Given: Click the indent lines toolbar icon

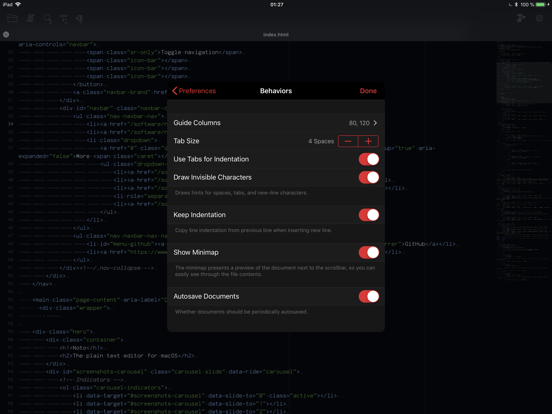Looking at the screenshot, I should pyautogui.click(x=63, y=19).
